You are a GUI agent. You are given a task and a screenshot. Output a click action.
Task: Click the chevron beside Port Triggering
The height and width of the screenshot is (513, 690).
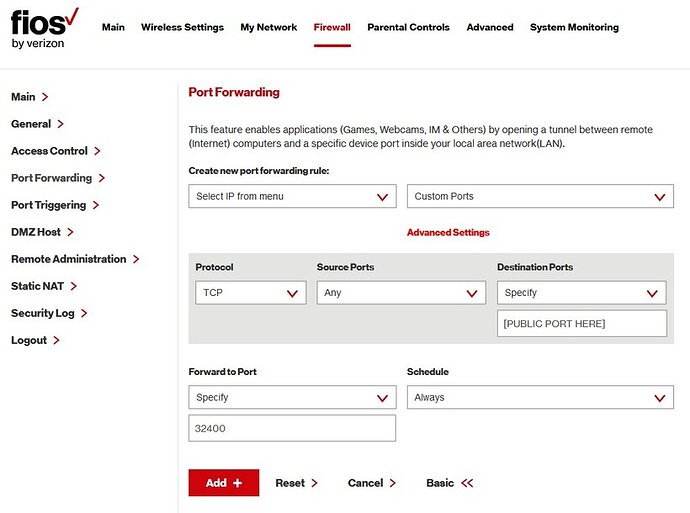tap(96, 205)
